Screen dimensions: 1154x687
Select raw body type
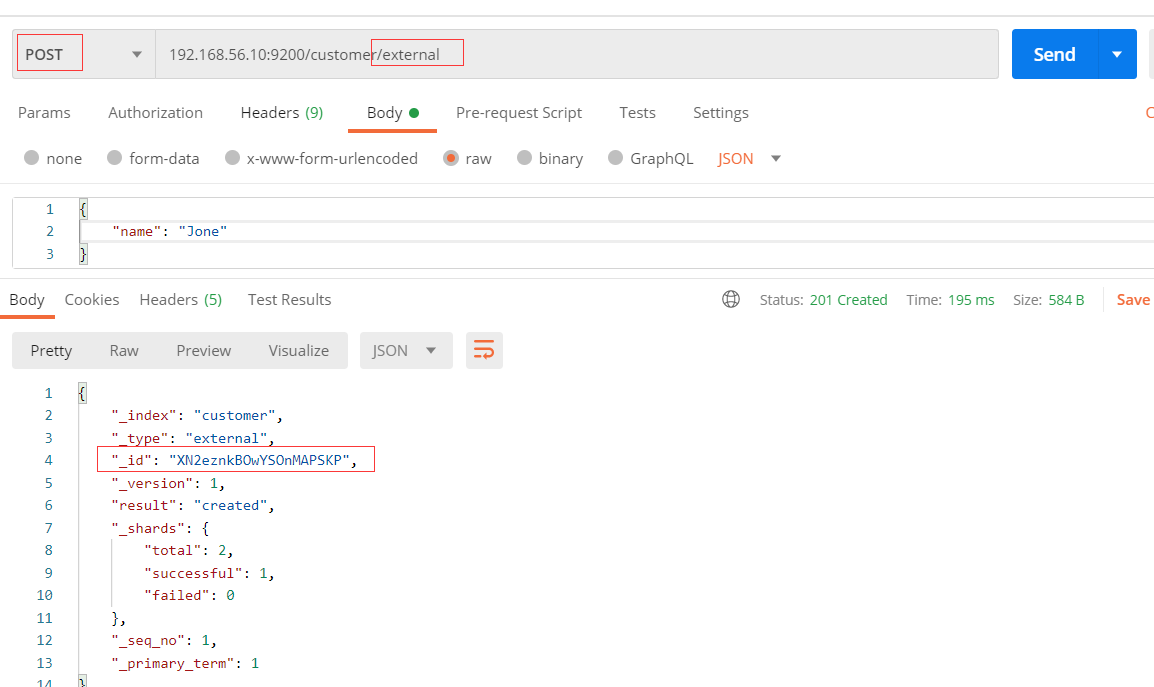[x=467, y=158]
